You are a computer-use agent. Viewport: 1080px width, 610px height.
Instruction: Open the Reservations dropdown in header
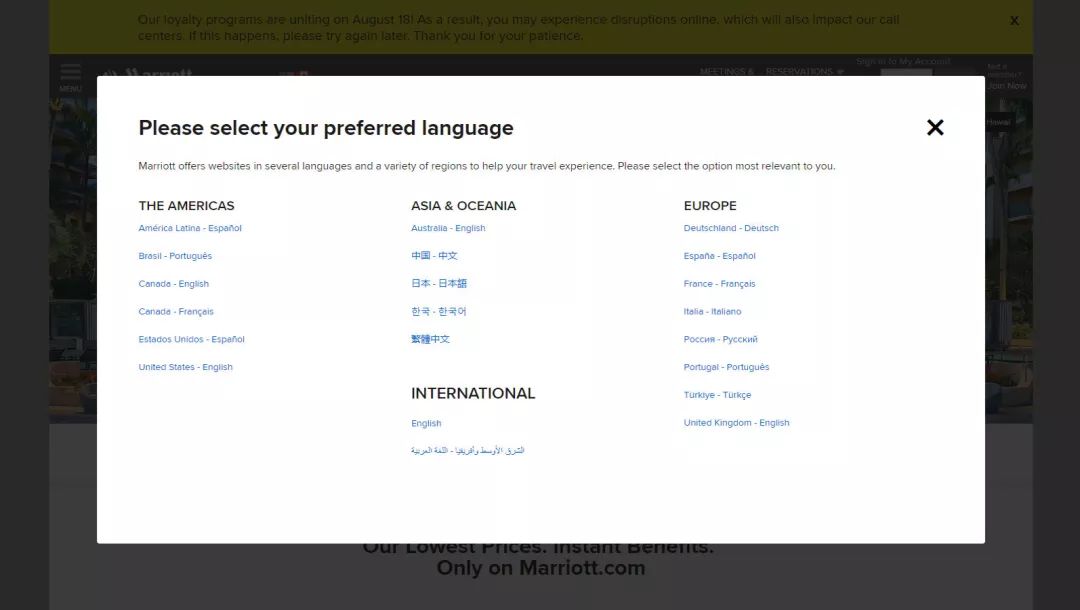click(x=804, y=71)
